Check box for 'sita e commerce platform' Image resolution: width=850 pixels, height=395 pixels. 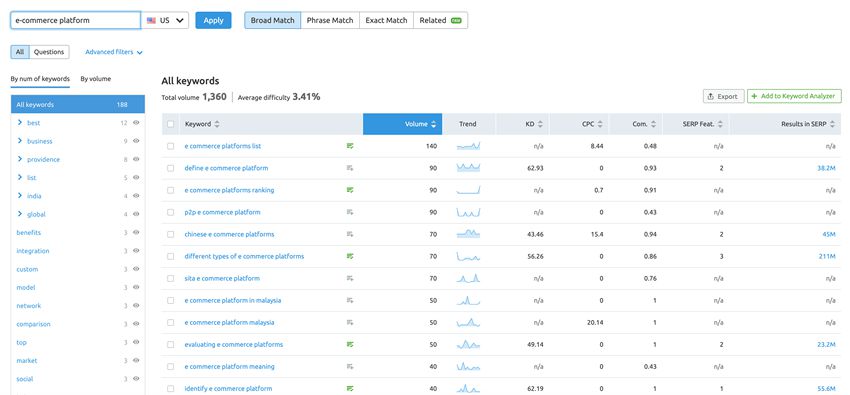pos(171,279)
